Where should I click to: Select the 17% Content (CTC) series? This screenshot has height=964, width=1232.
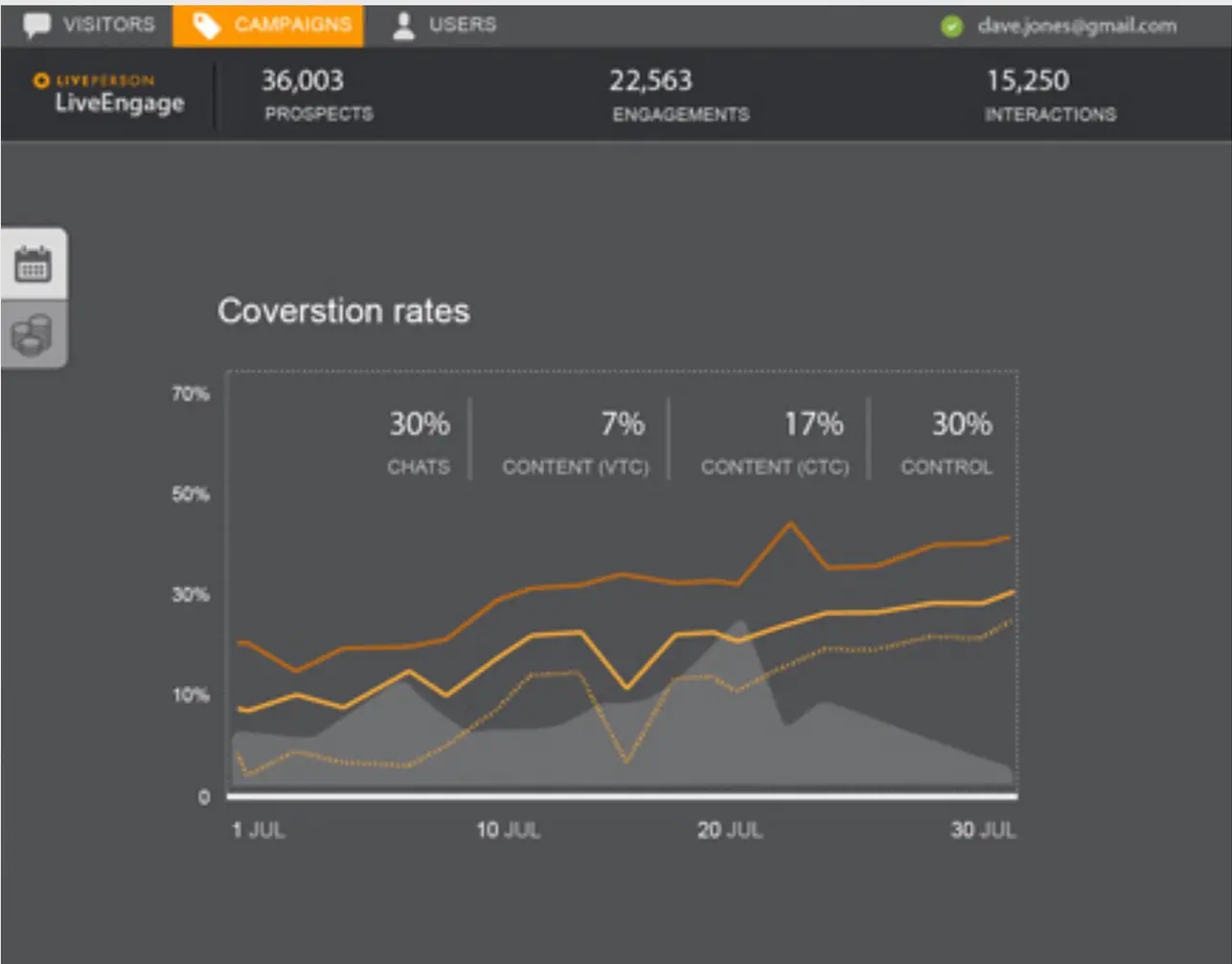coord(774,440)
